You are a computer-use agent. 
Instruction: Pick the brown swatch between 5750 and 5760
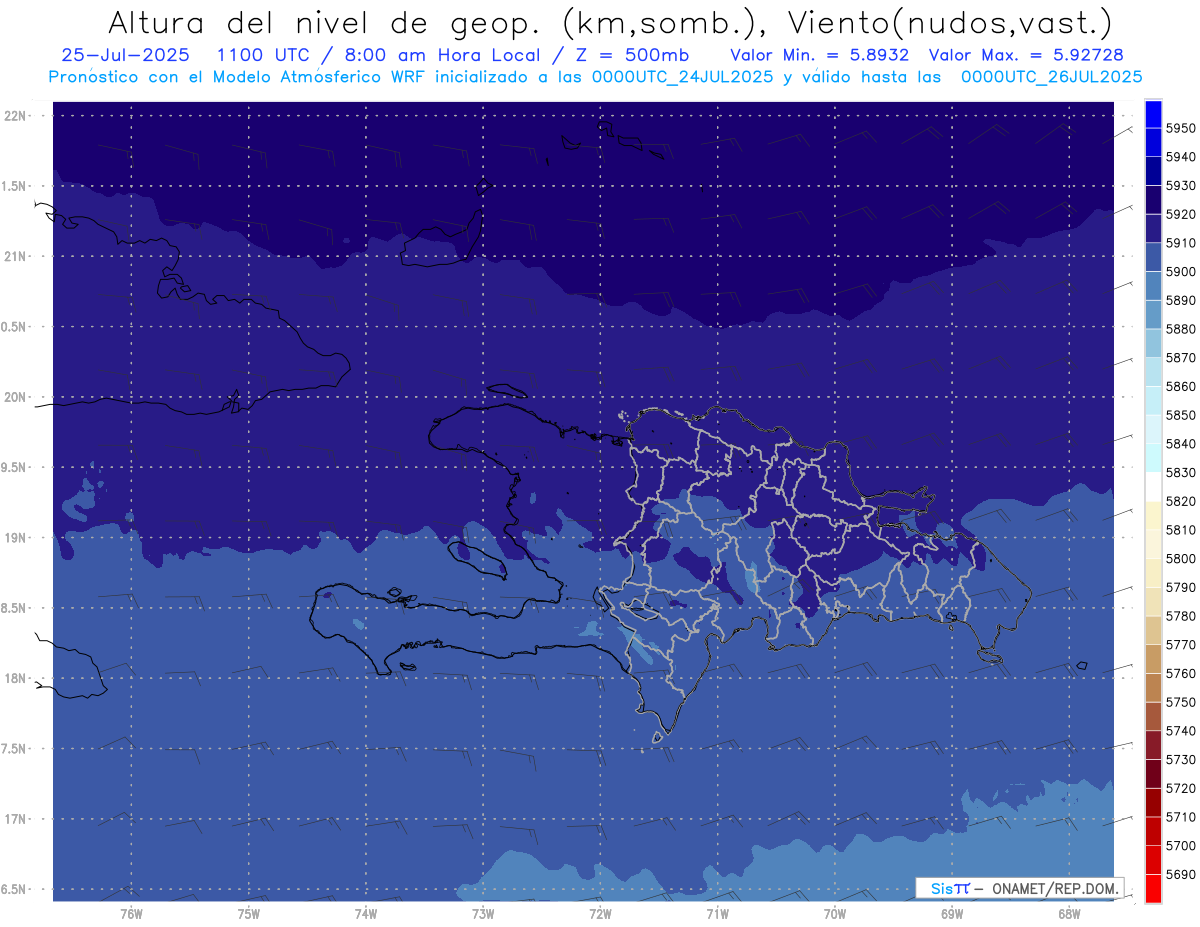1153,688
